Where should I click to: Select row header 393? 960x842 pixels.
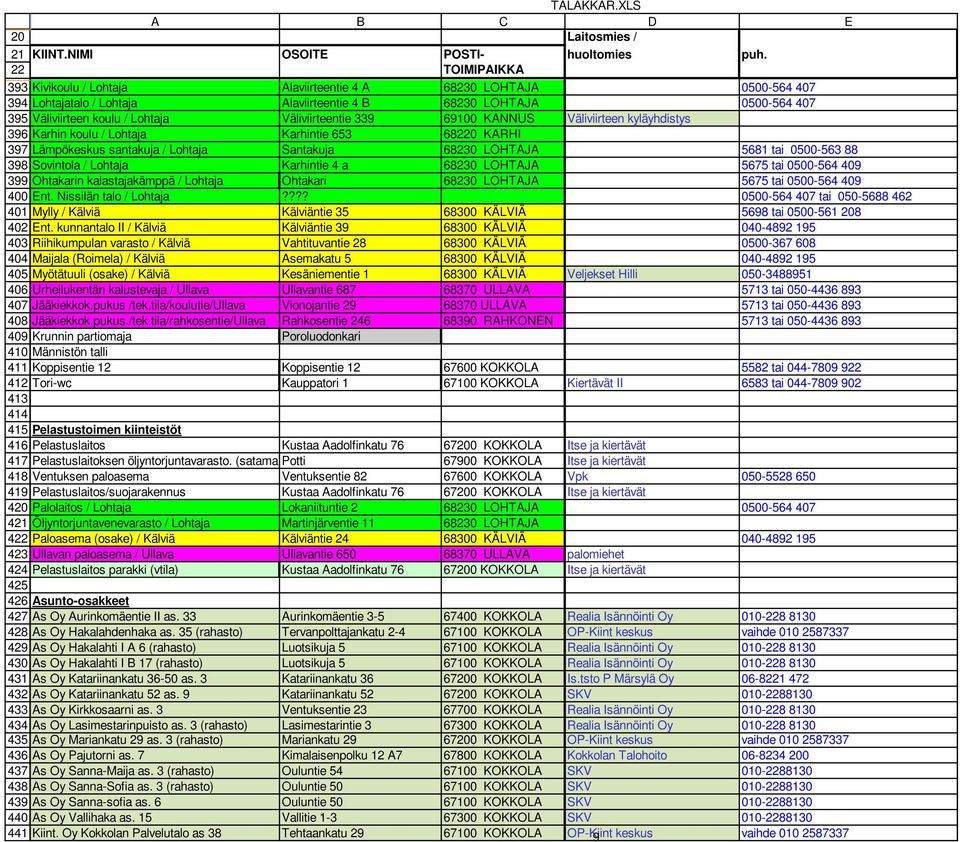point(18,88)
